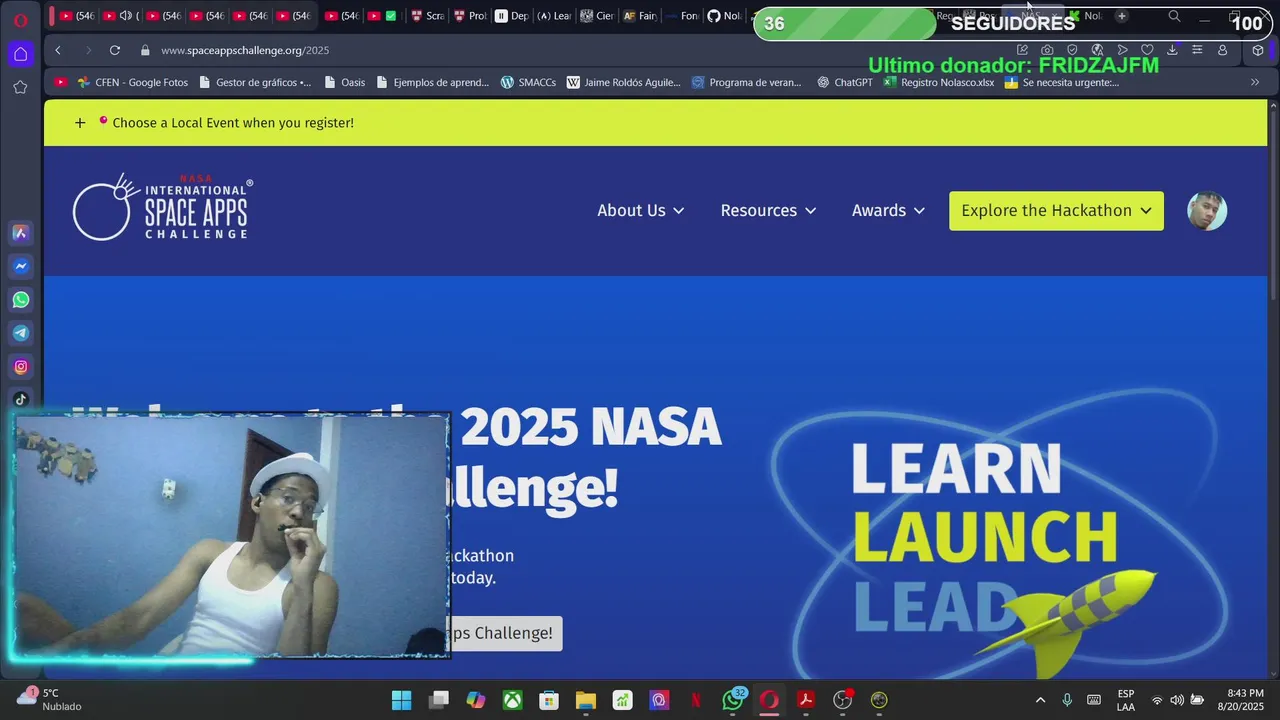
Task: Add page to bookmarks heart icon
Action: point(1147,50)
